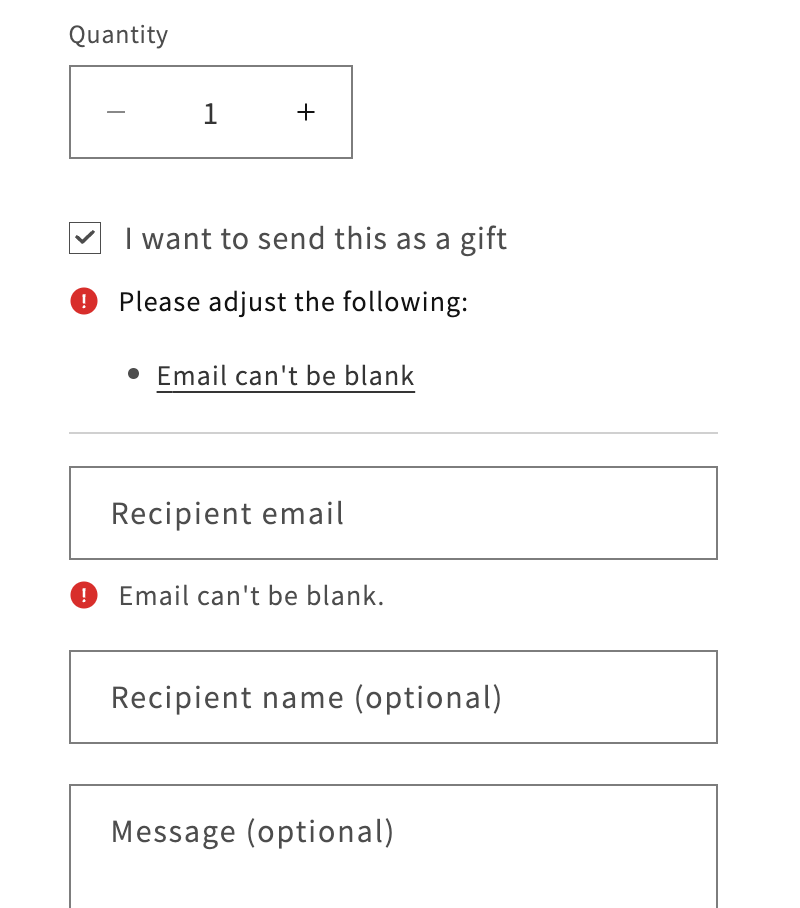Click the red error icon beside "Please adjust the following"

pyautogui.click(x=84, y=301)
